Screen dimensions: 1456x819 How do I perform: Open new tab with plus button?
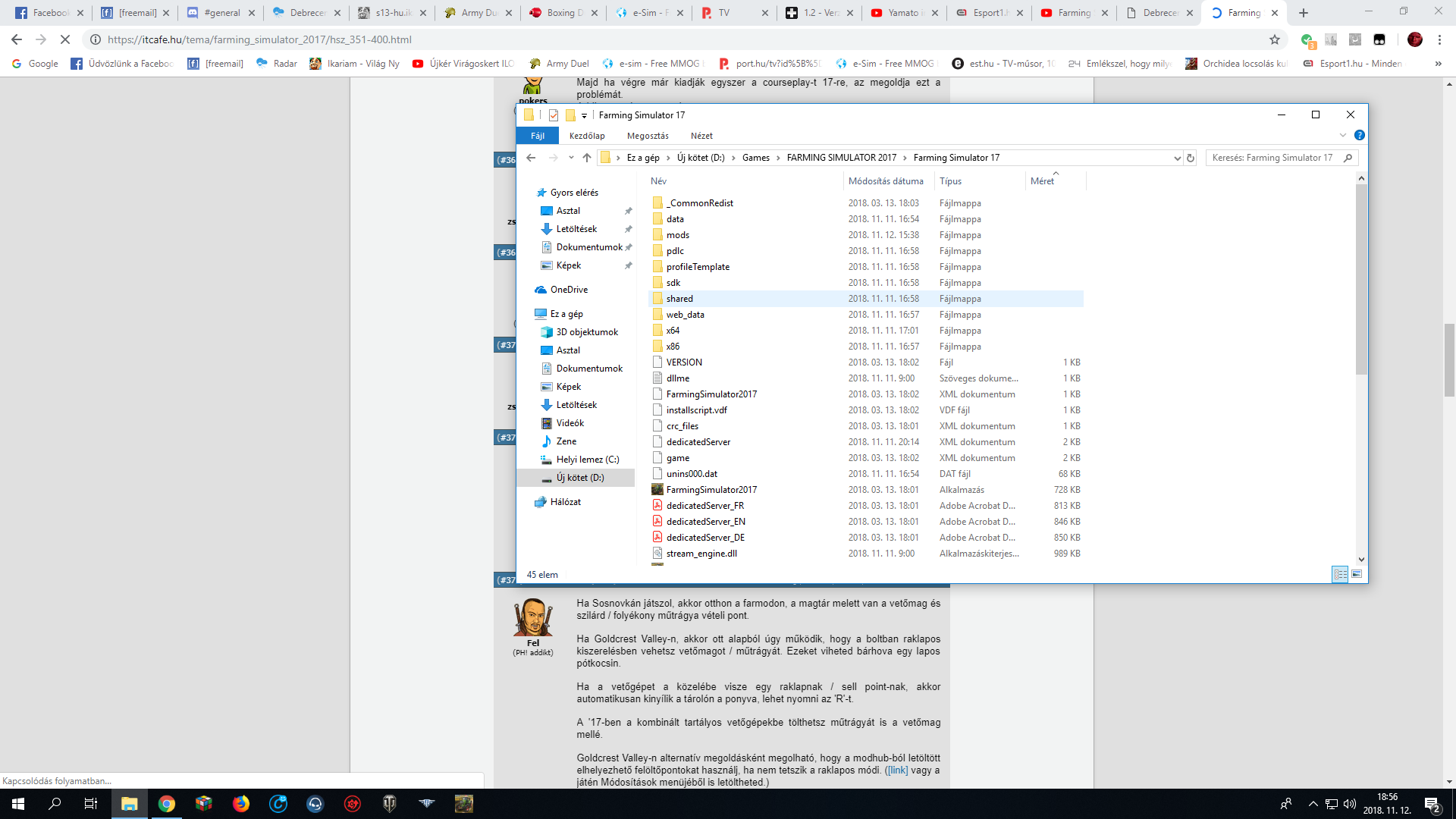coord(1304,13)
